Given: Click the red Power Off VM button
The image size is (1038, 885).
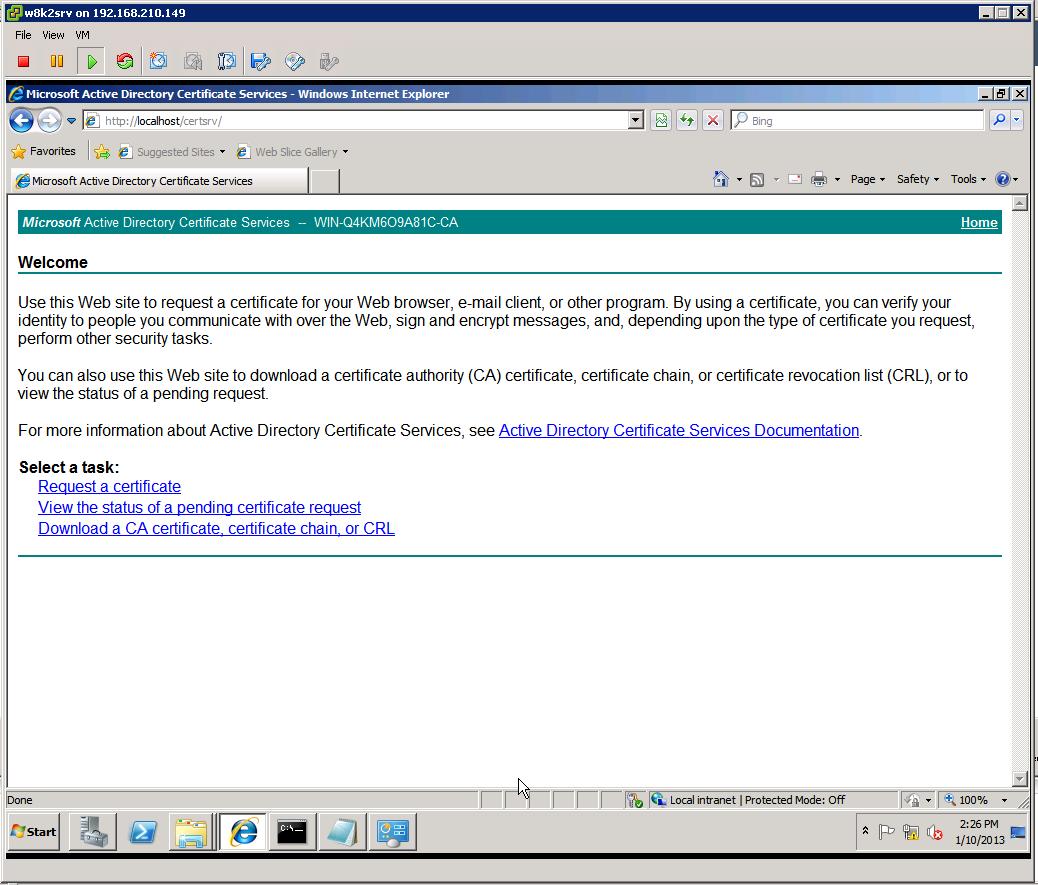Looking at the screenshot, I should [24, 62].
